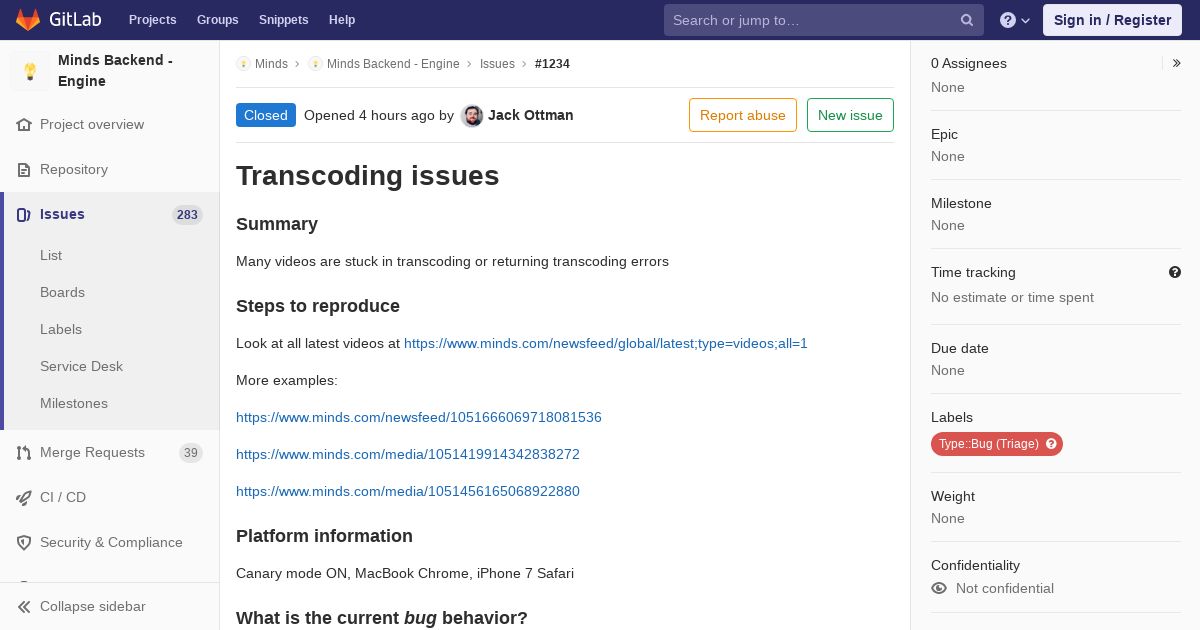Screen dimensions: 1200x630
Task: Focus the Search or jump to field
Action: tap(824, 20)
